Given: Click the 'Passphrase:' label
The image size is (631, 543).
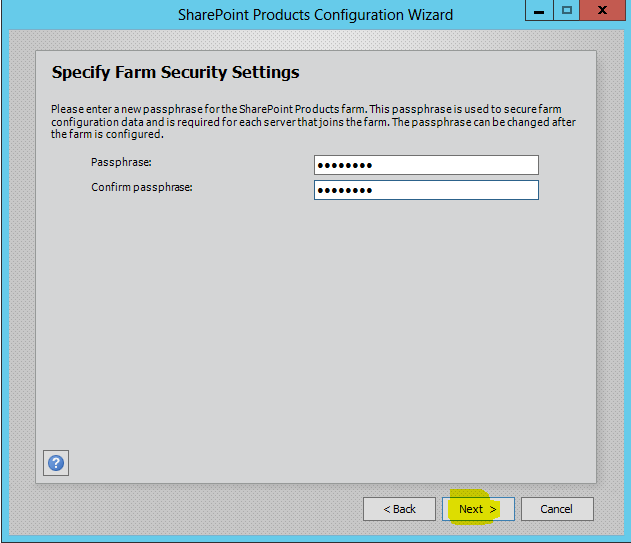Looking at the screenshot, I should 121,162.
